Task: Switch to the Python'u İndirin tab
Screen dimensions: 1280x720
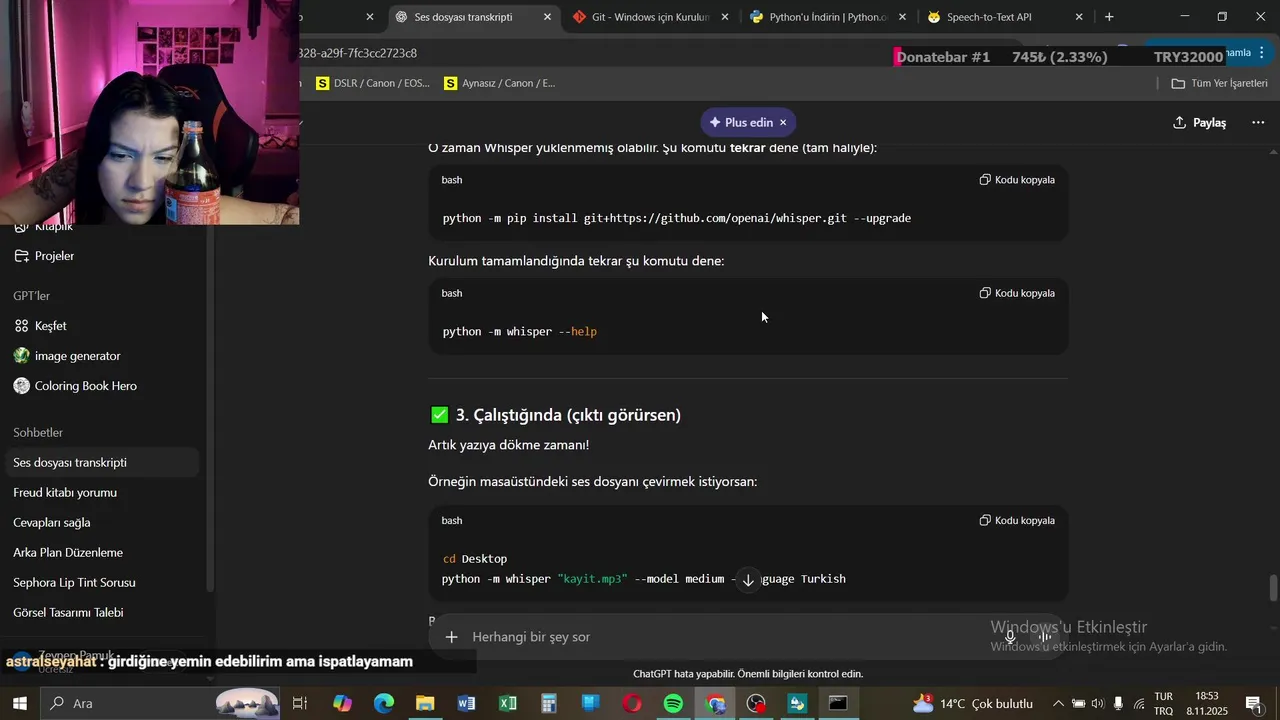Action: pyautogui.click(x=828, y=17)
